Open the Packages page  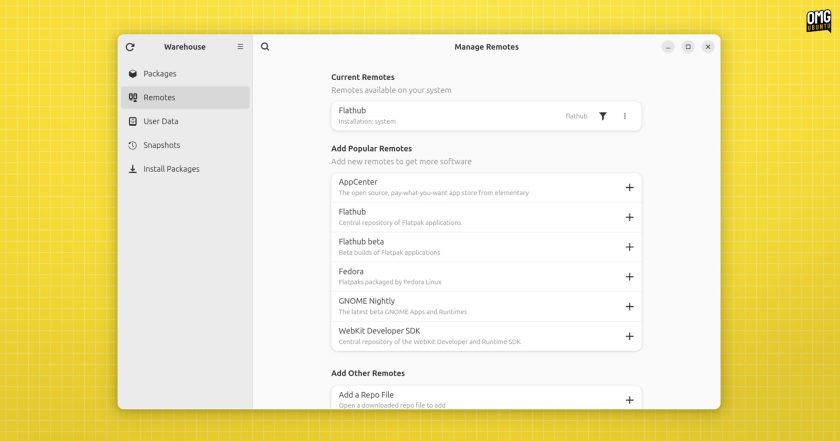(x=185, y=74)
